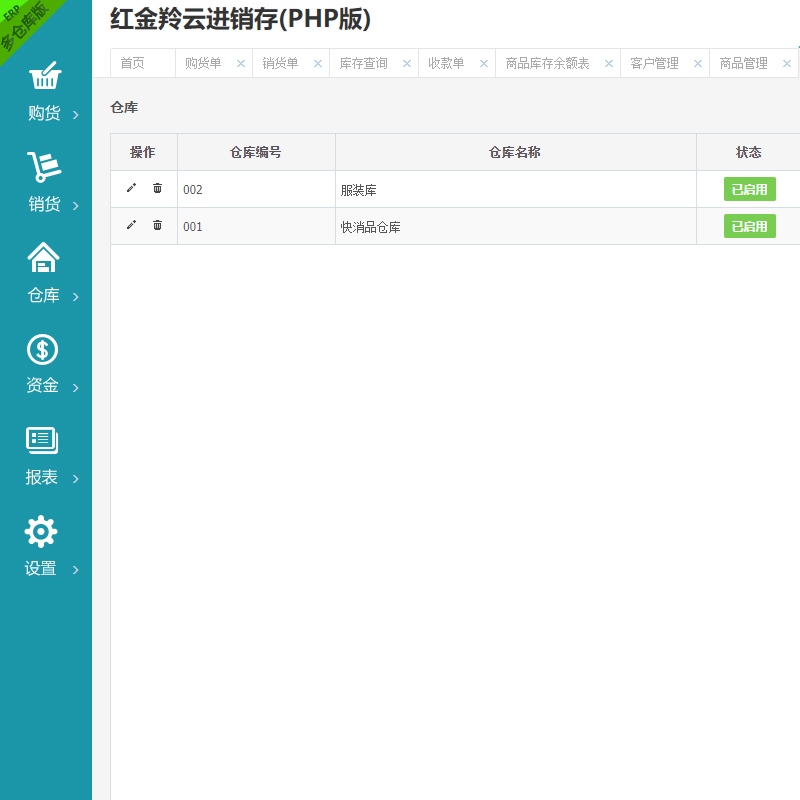This screenshot has width=800, height=800.
Task: Open the 设置 gear icon
Action: [x=41, y=531]
